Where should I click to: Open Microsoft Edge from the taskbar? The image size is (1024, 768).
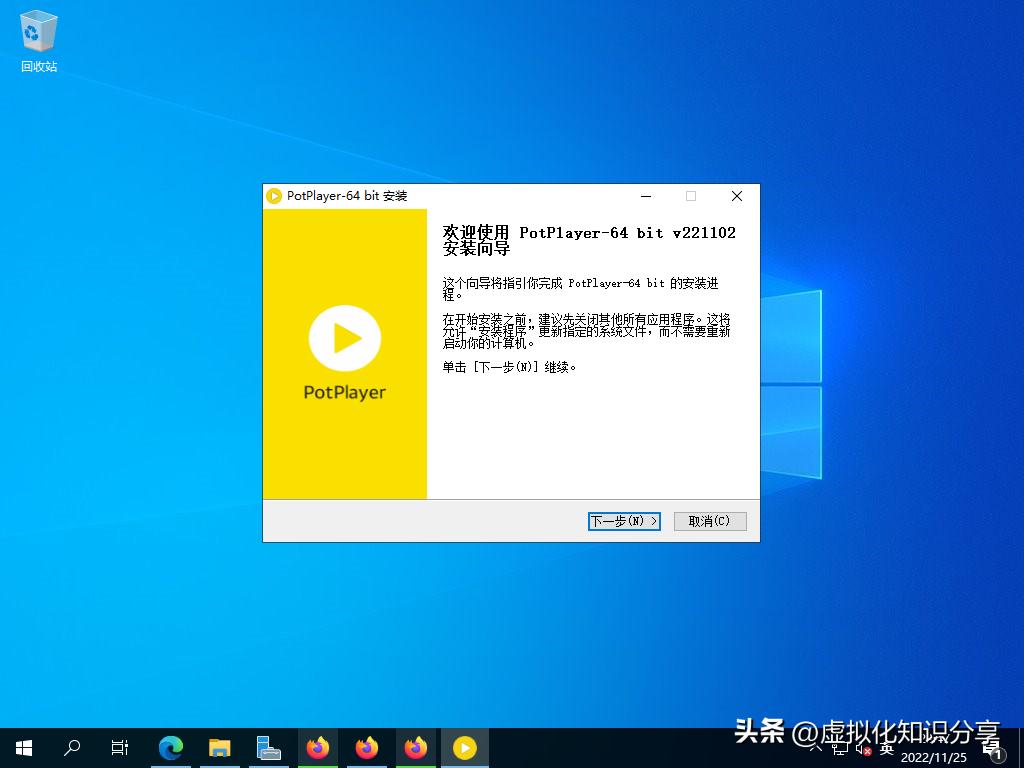171,747
